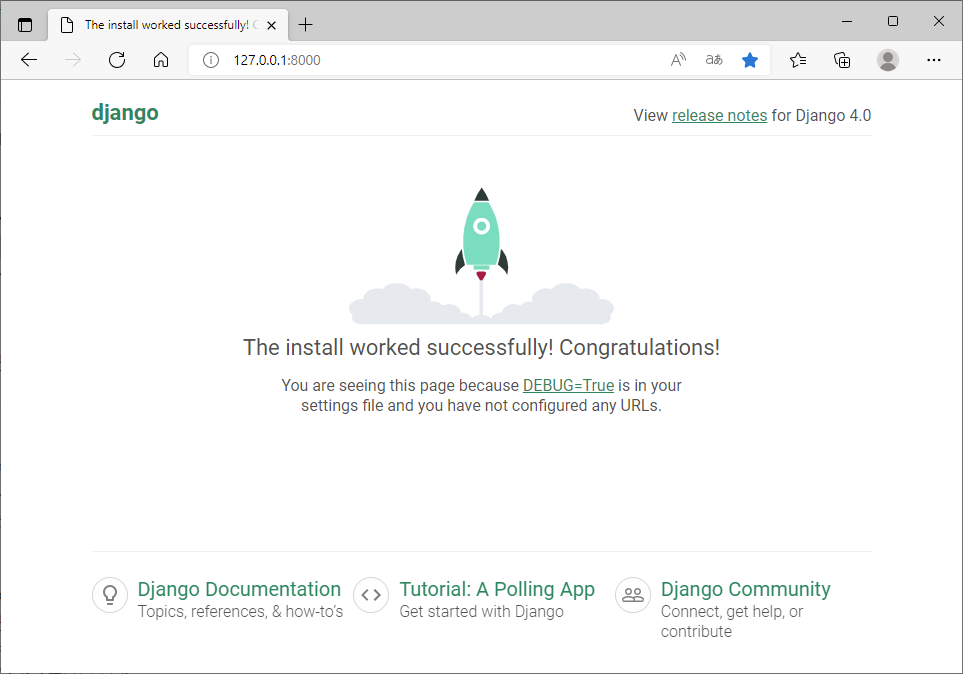Open tab actions menu icon
963x674 pixels.
[x=25, y=25]
